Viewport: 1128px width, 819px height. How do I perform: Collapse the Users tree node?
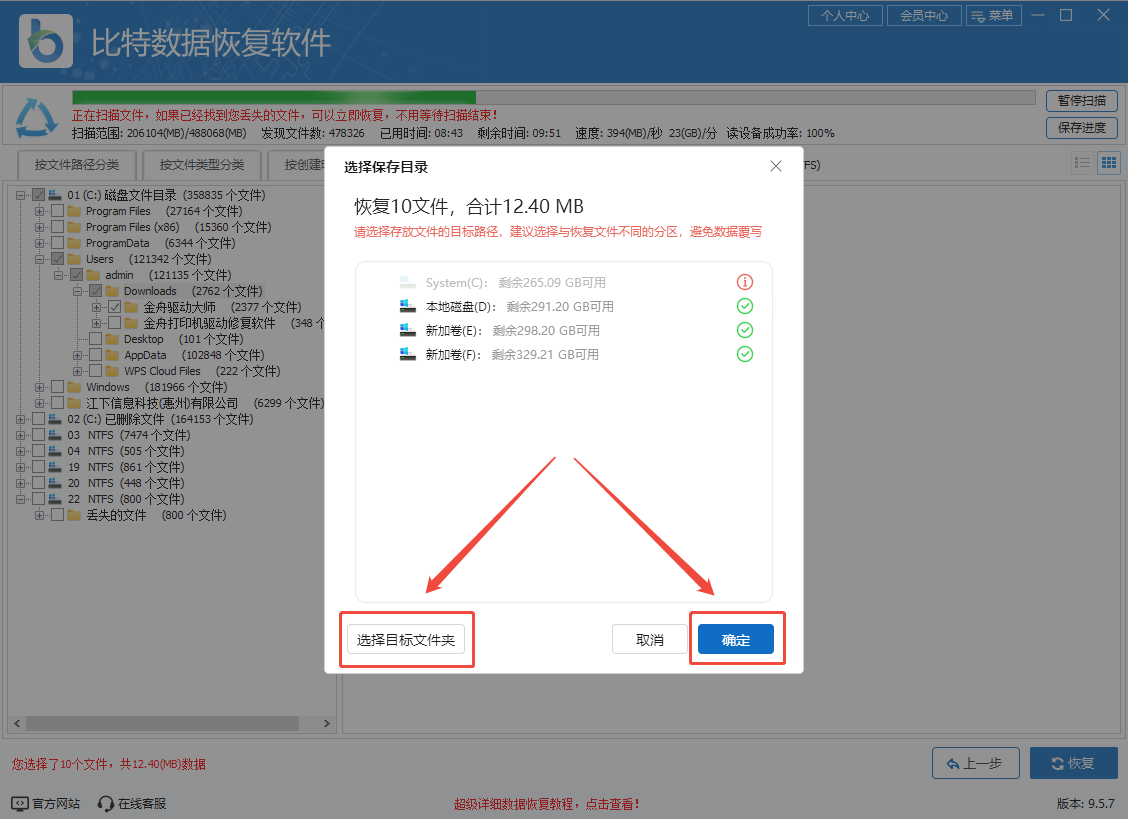(40, 259)
